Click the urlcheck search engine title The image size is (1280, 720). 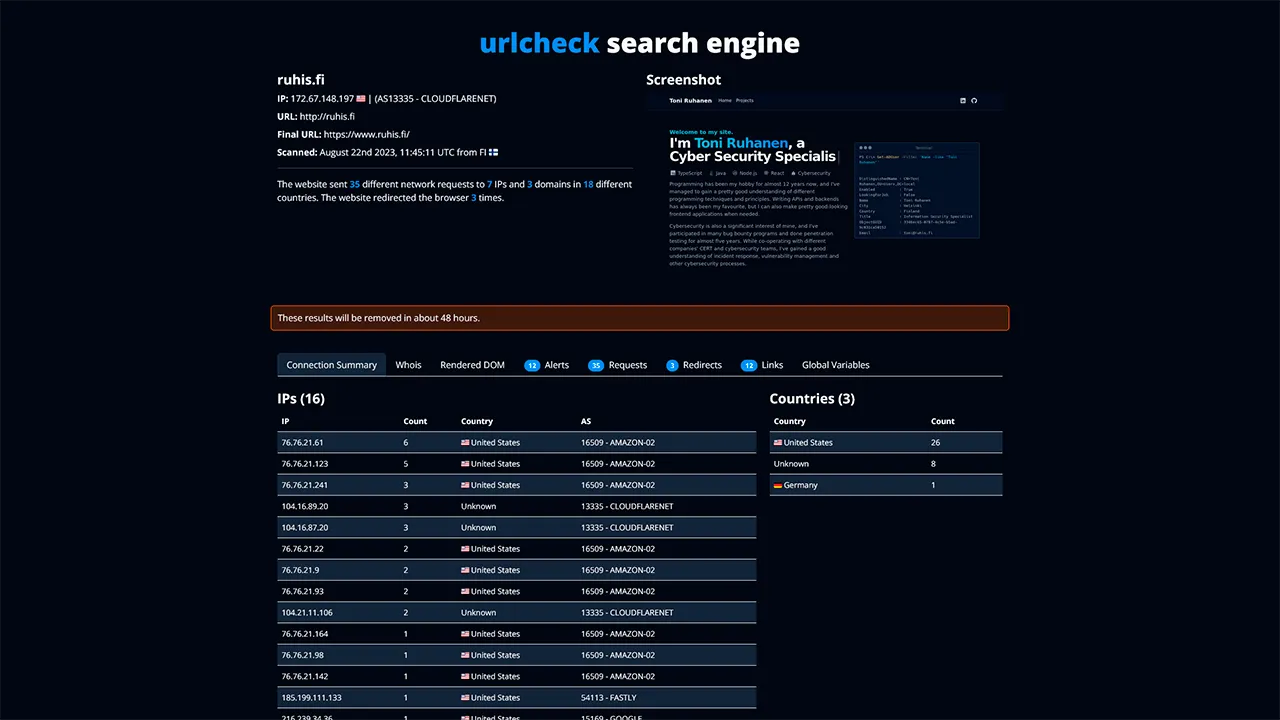tap(639, 43)
